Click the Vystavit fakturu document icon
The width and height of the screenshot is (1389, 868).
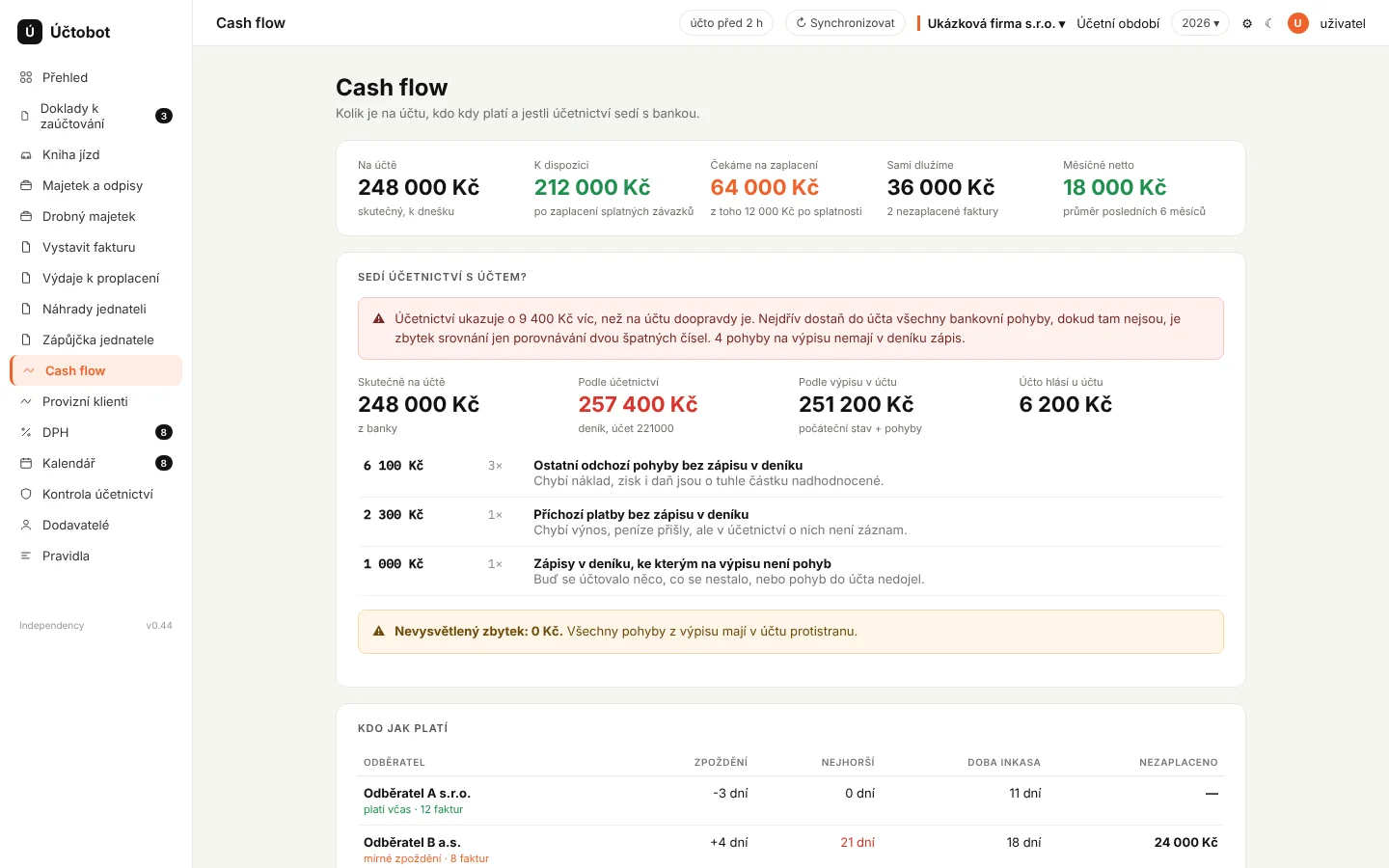point(26,247)
